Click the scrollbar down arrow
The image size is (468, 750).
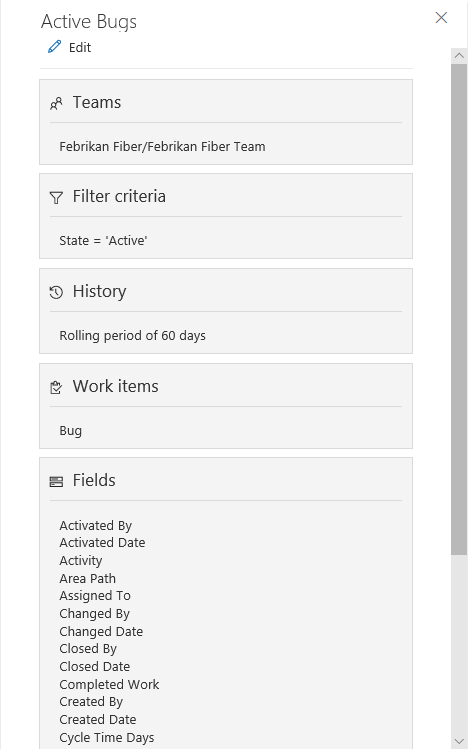[x=459, y=741]
